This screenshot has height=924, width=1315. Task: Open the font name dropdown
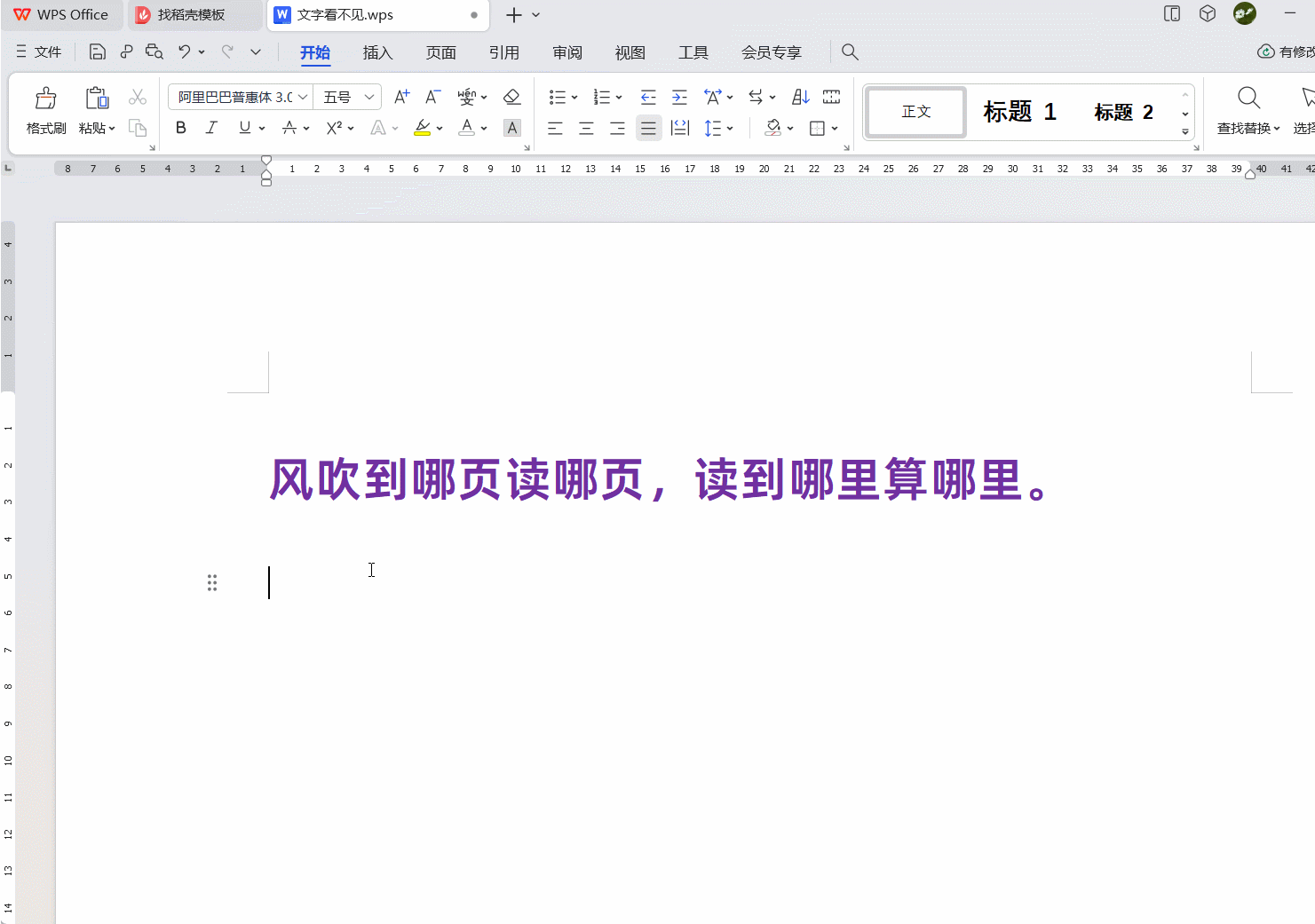303,97
